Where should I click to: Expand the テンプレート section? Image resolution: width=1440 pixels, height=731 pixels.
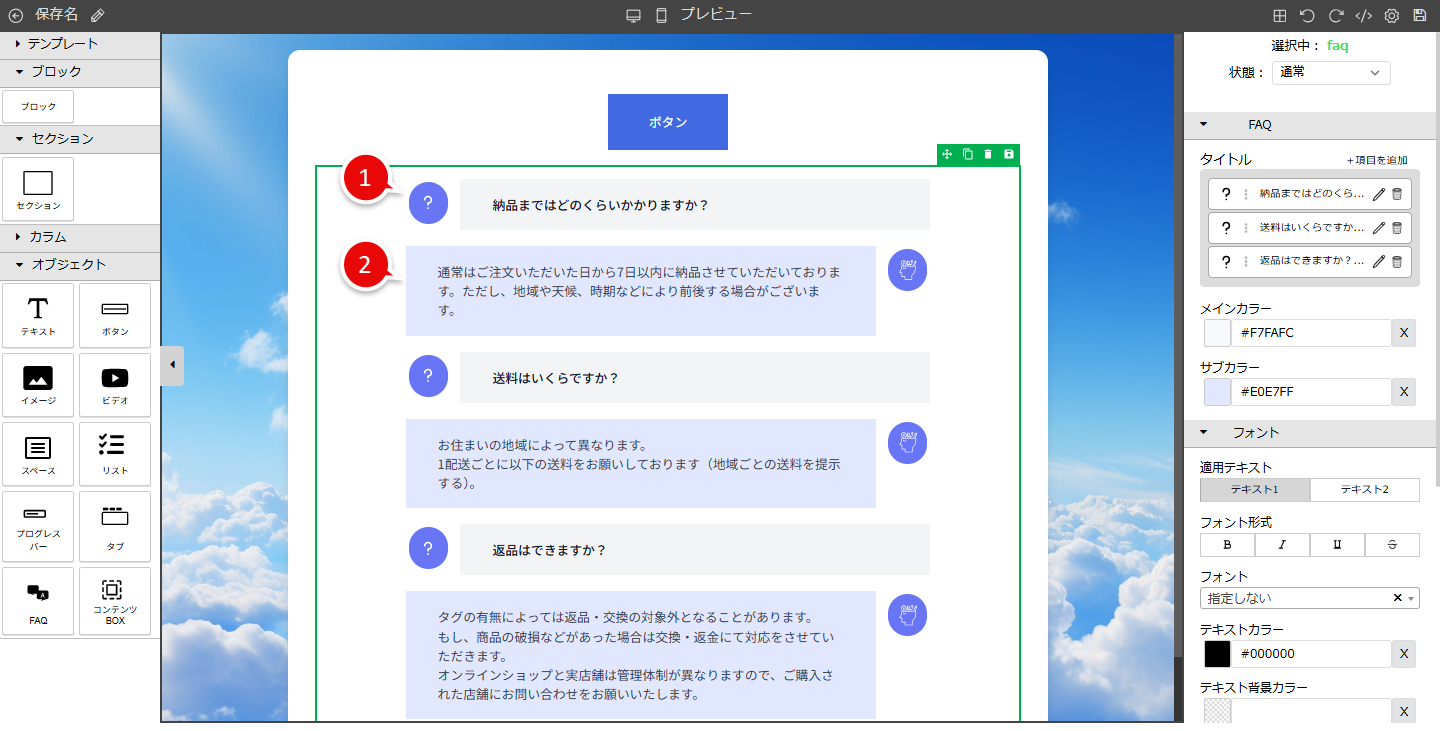pyautogui.click(x=62, y=44)
